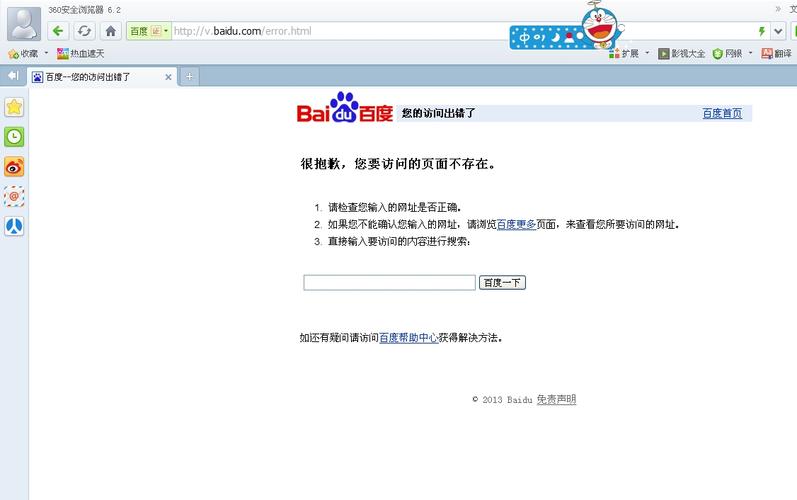Open the Renren blue sidebar icon

14,226
